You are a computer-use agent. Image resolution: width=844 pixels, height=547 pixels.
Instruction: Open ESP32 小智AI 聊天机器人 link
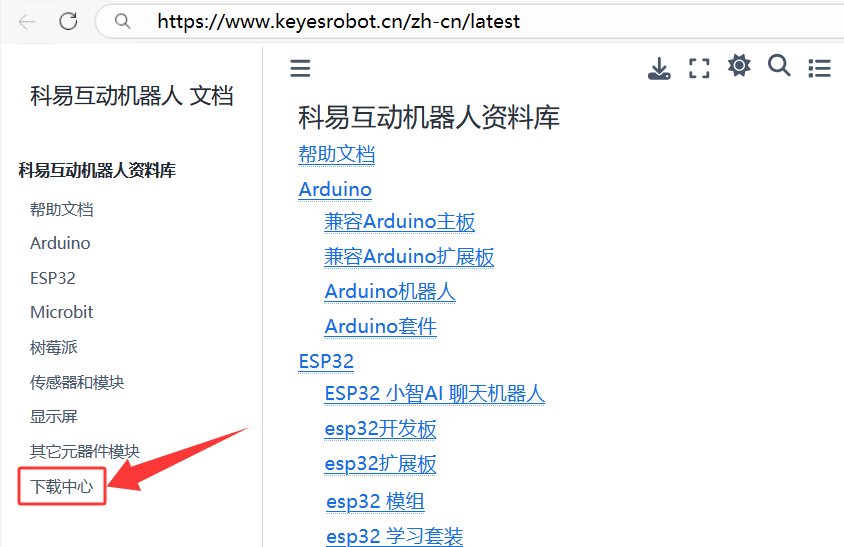(x=434, y=394)
